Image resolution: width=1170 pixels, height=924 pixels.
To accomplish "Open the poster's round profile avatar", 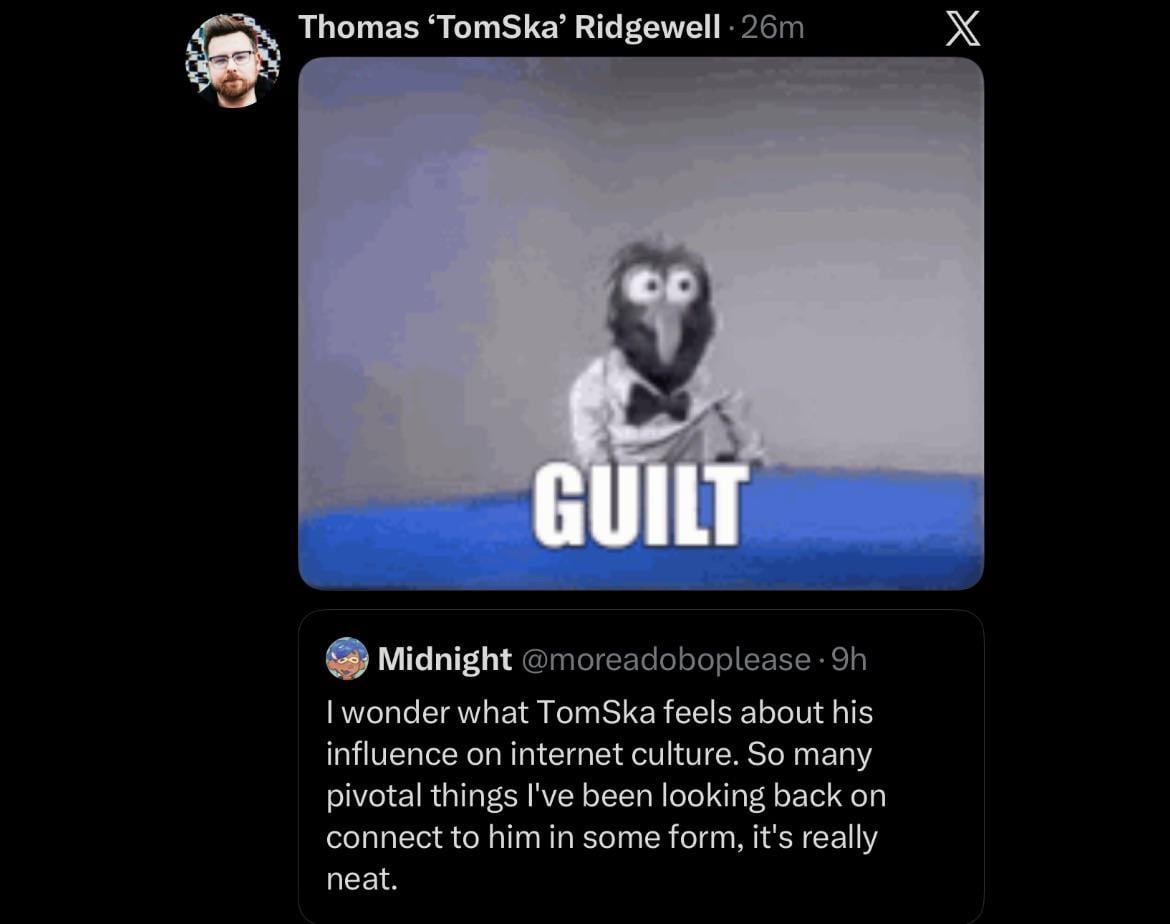I will click(233, 60).
